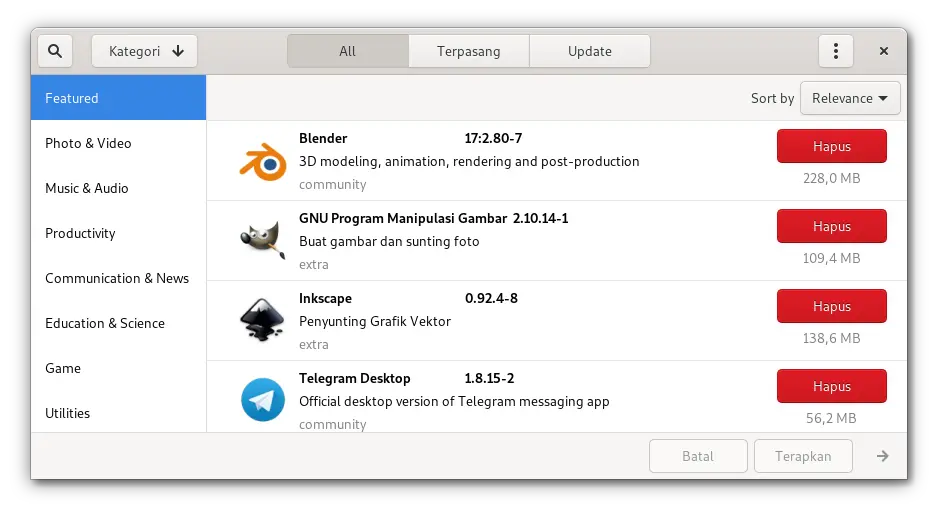Click the Blender app icon
Image resolution: width=942 pixels, height=517 pixels.
click(x=263, y=162)
